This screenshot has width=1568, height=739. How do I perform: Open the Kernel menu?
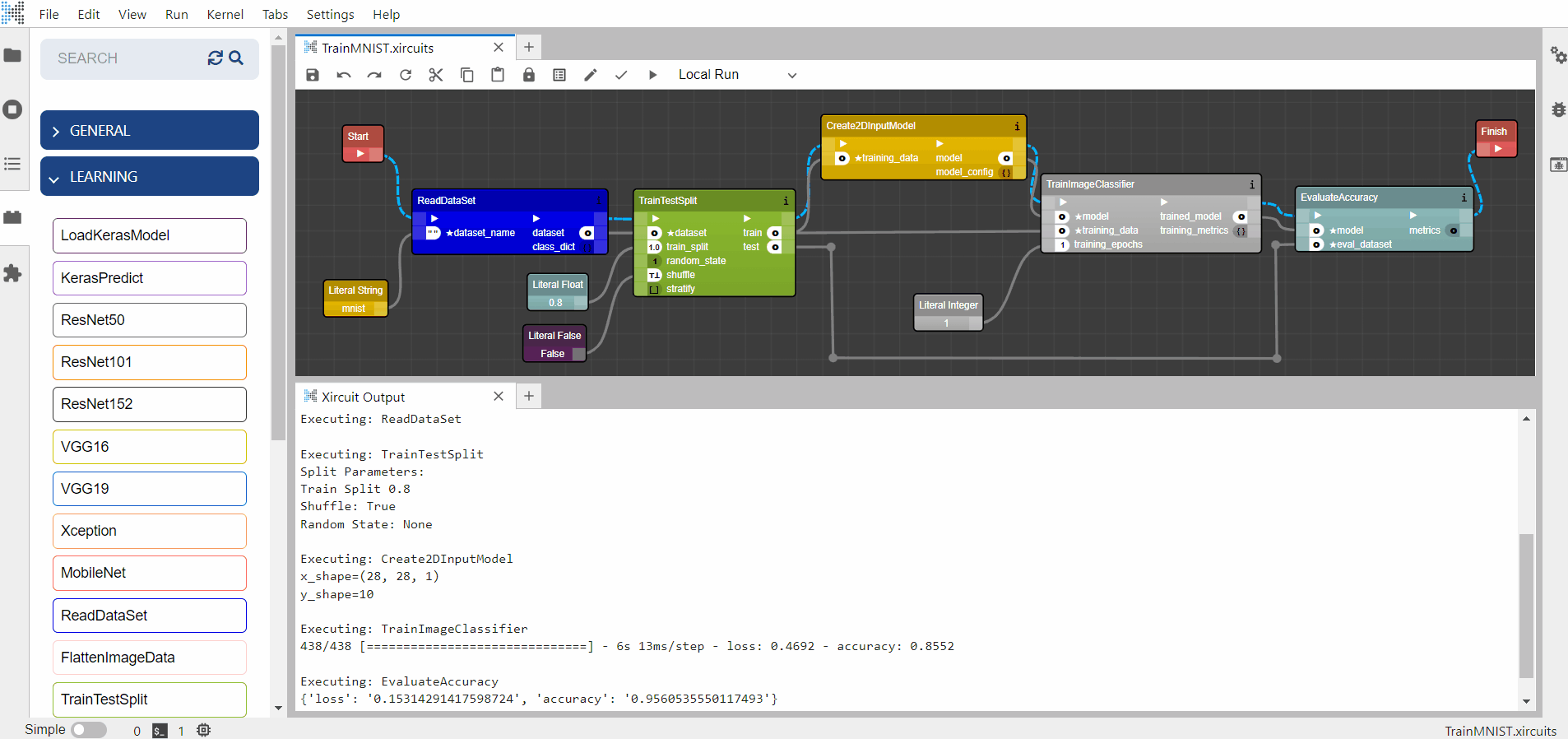tap(225, 15)
